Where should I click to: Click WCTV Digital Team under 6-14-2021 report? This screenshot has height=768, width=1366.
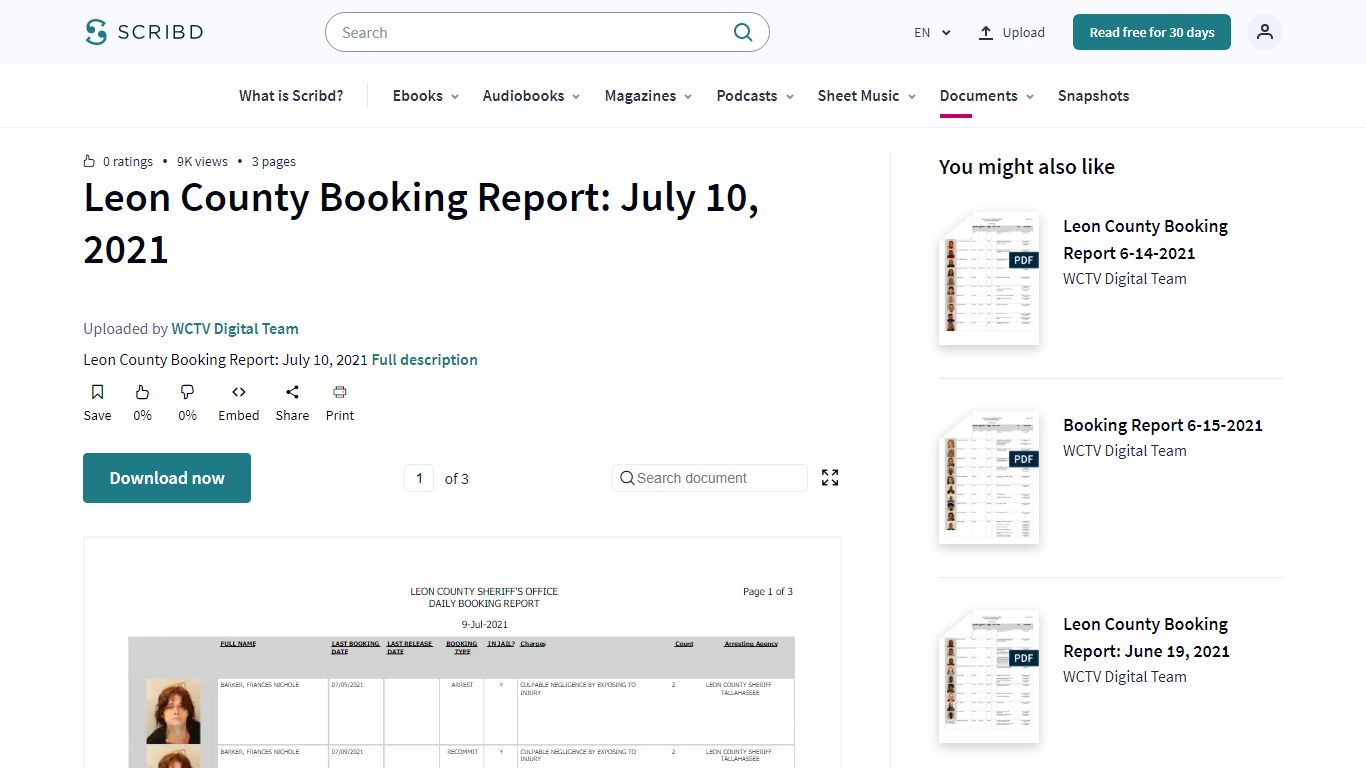pyautogui.click(x=1125, y=279)
